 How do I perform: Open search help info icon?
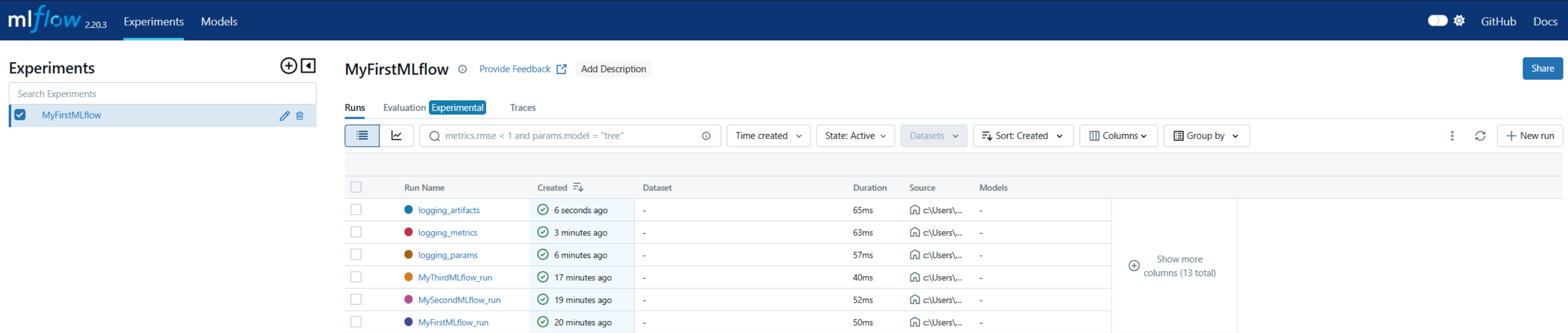pos(706,136)
